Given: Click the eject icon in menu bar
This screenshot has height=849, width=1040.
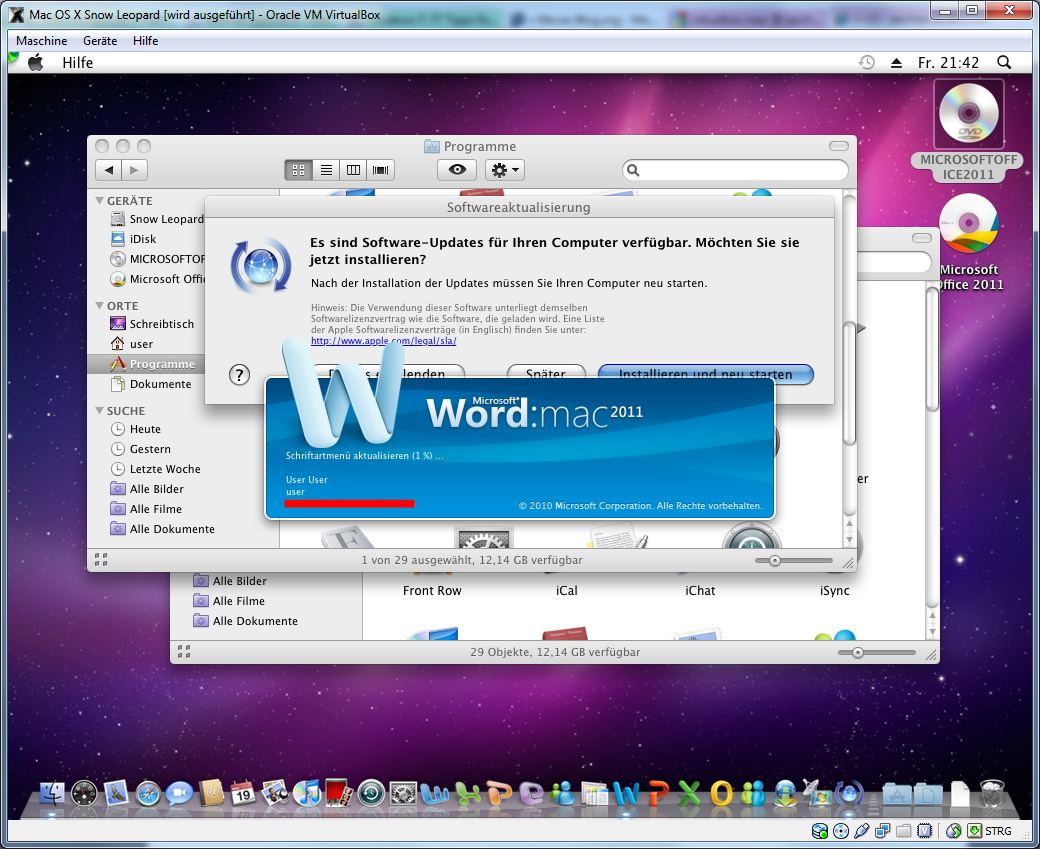Looking at the screenshot, I should tap(897, 62).
